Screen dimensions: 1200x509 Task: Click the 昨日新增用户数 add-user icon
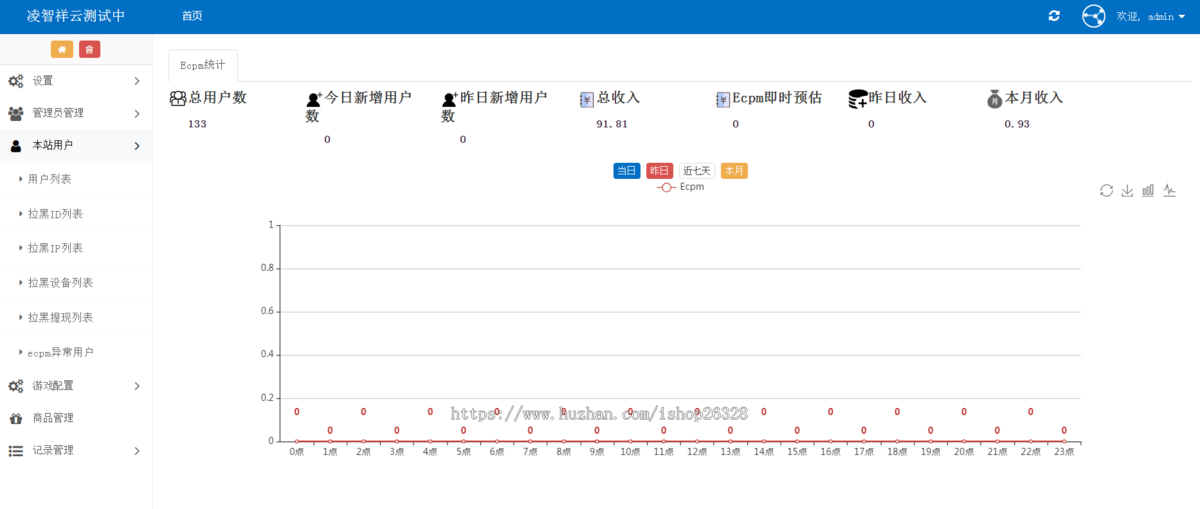[450, 99]
